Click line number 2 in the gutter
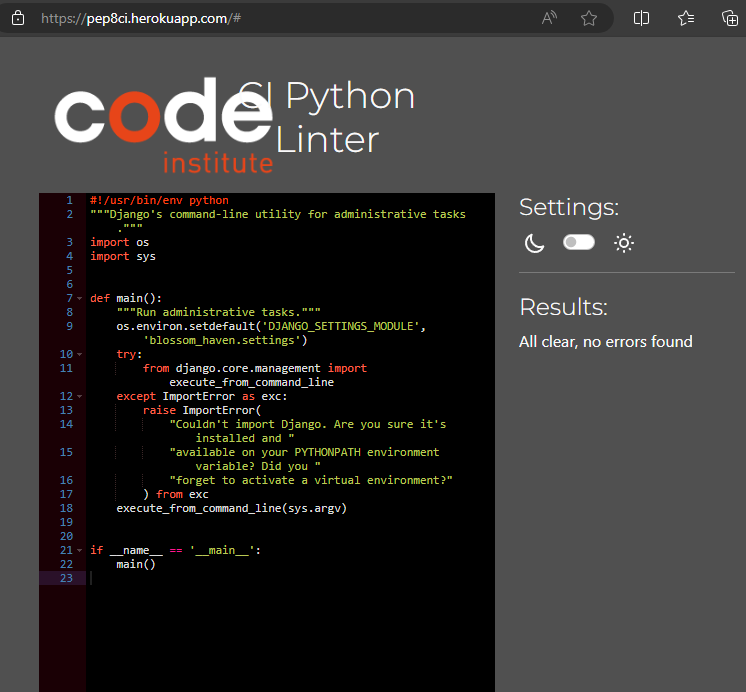Viewport: 746px width, 692px height. 69,215
